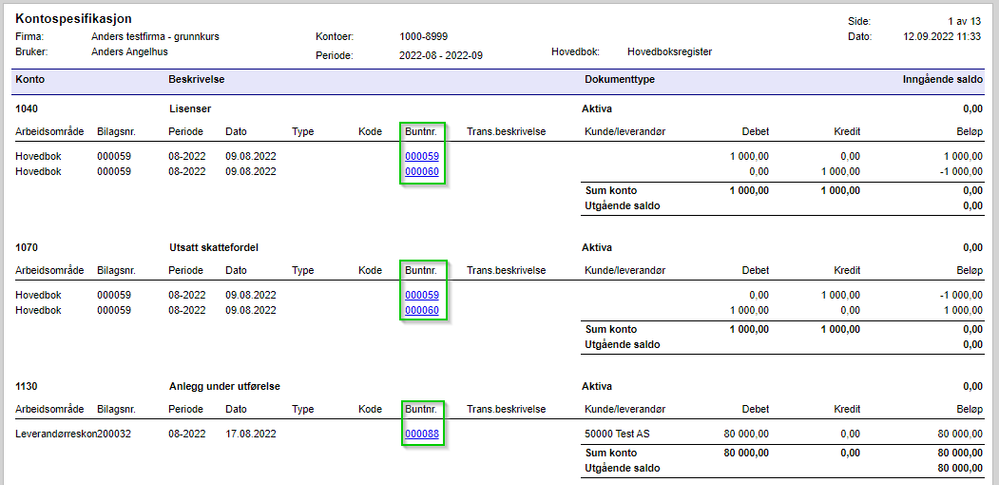Click the date stamp 12.09.2022 11:33
This screenshot has width=999, height=485.
click(x=942, y=36)
